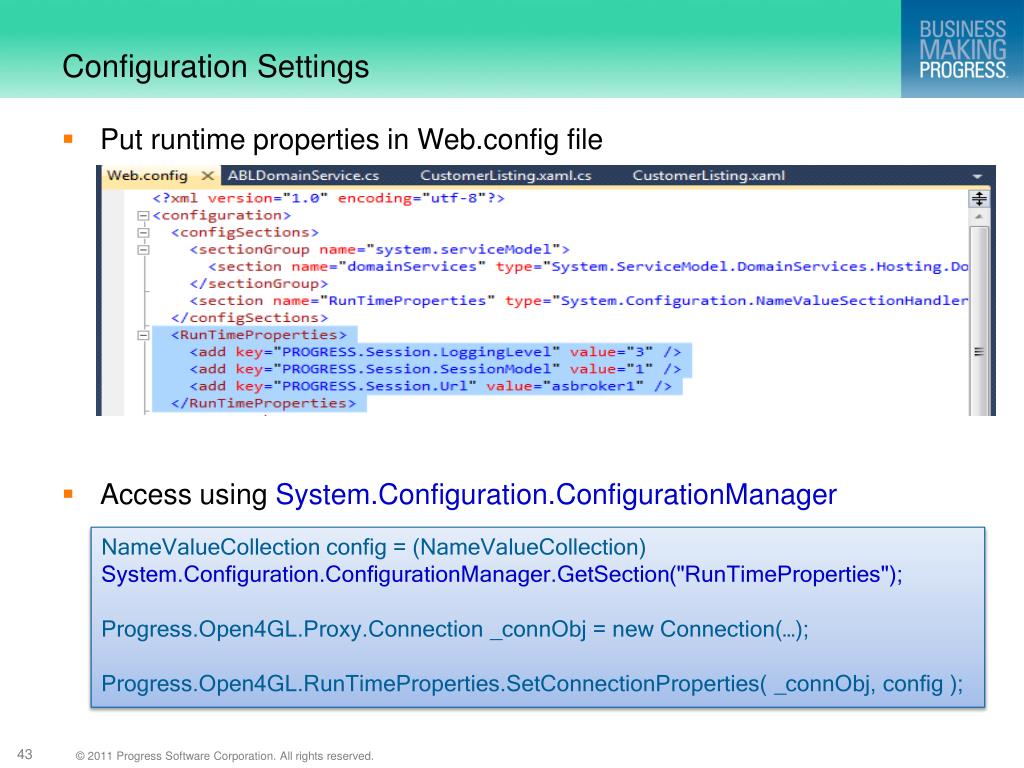The height and width of the screenshot is (768, 1024).
Task: Click the "Configuration Settings" slide title
Action: [x=216, y=67]
